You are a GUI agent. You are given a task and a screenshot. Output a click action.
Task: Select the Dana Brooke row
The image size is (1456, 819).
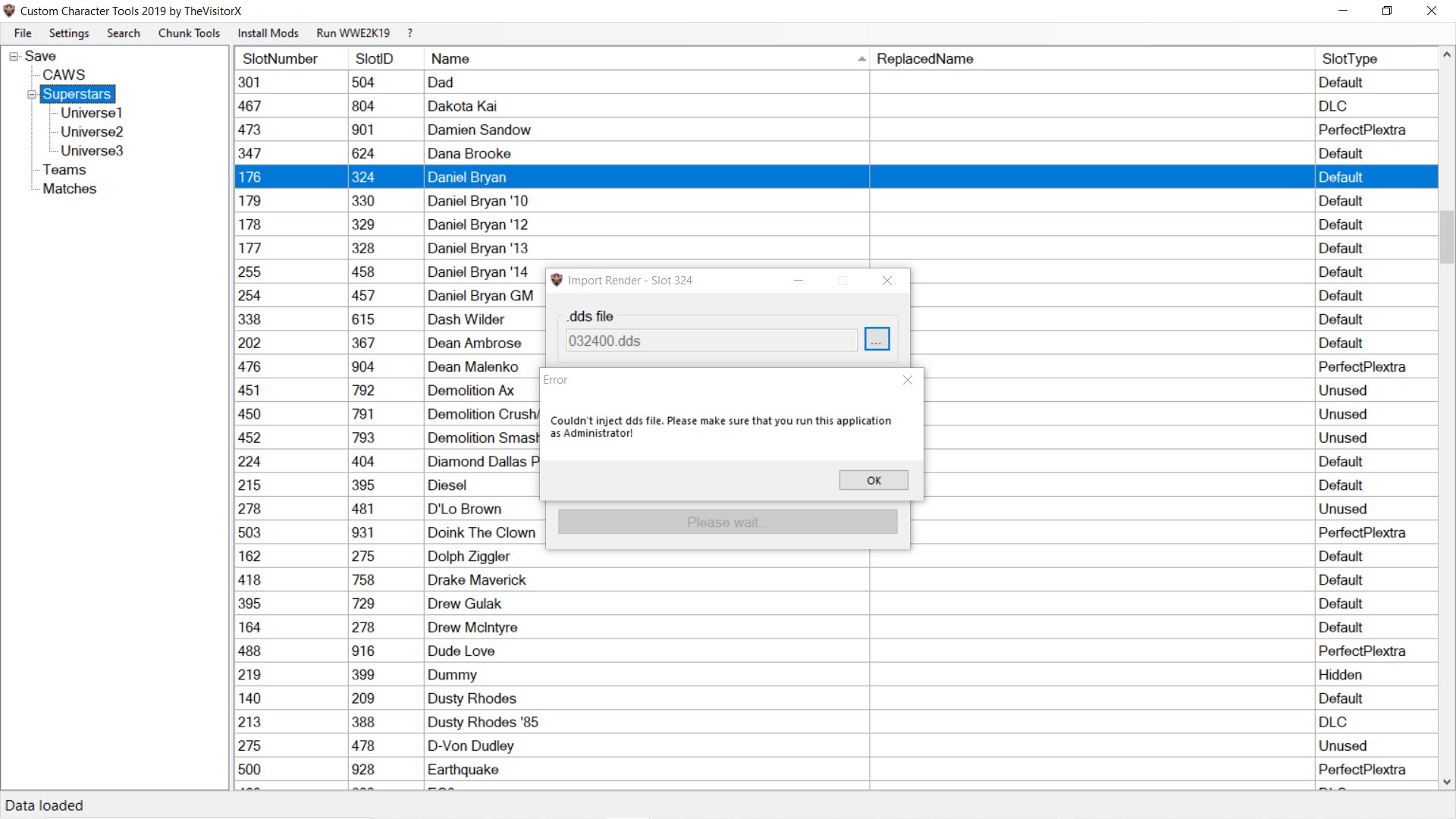pyautogui.click(x=836, y=153)
